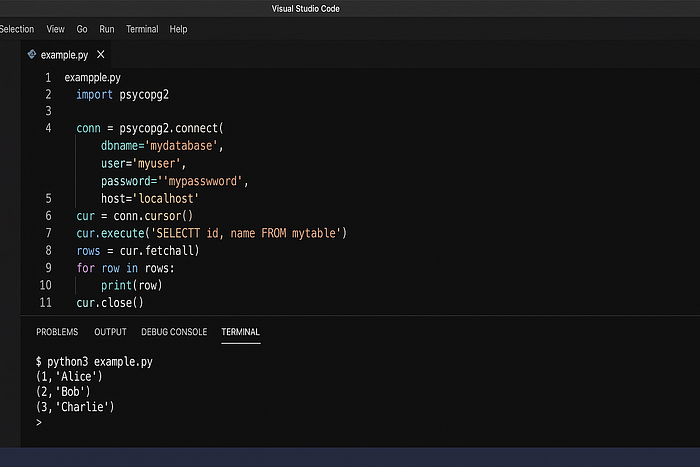This screenshot has width=700, height=467.
Task: Click the 'for' keyword on line 9
Action: pos(85,268)
